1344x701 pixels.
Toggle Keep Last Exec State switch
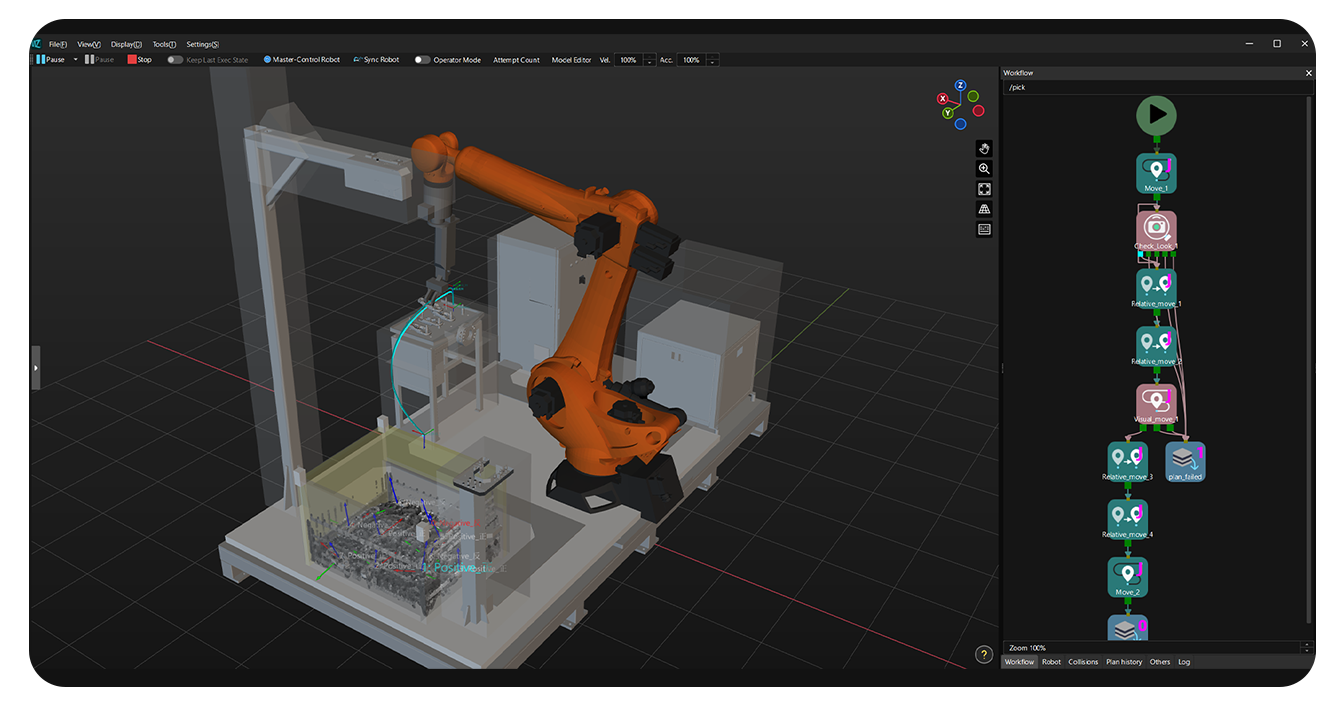pyautogui.click(x=175, y=60)
